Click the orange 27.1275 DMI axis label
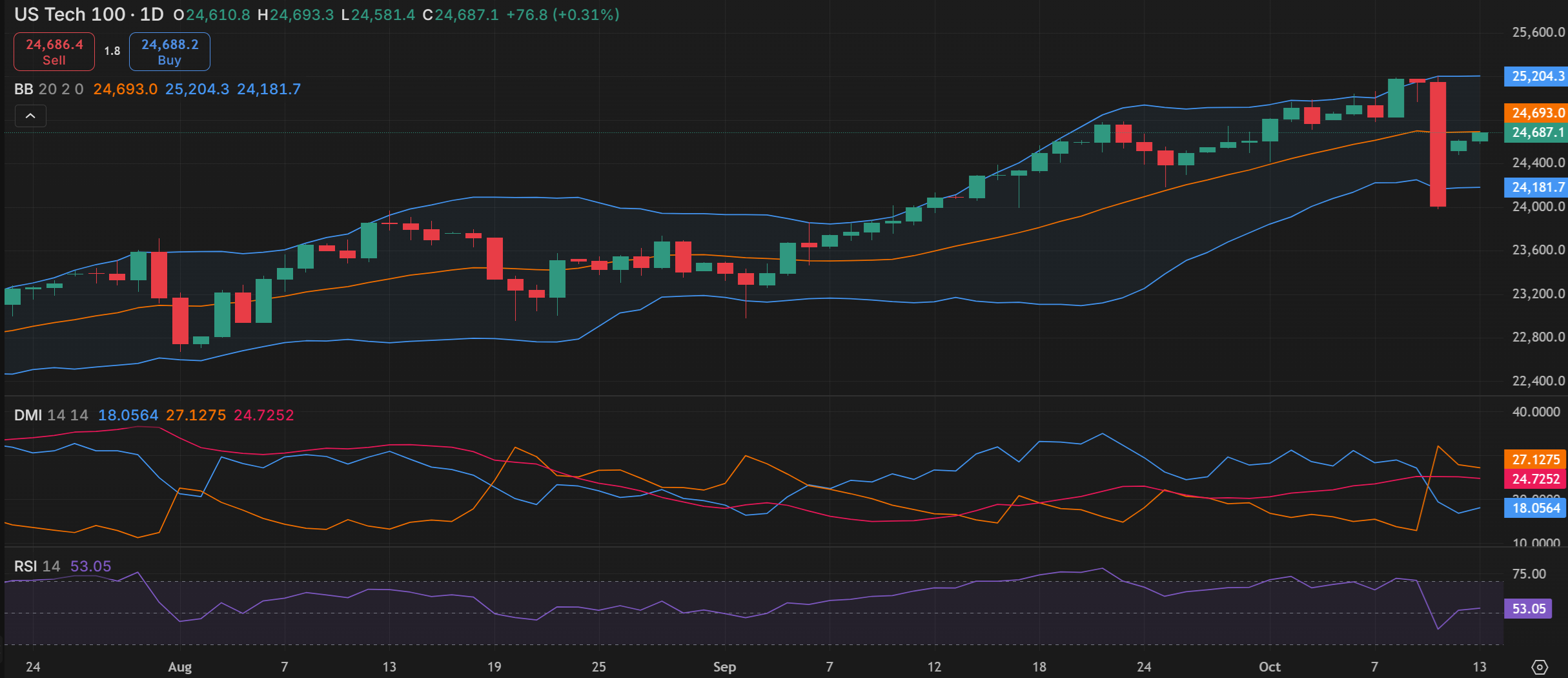The image size is (1568, 678). 1536,460
